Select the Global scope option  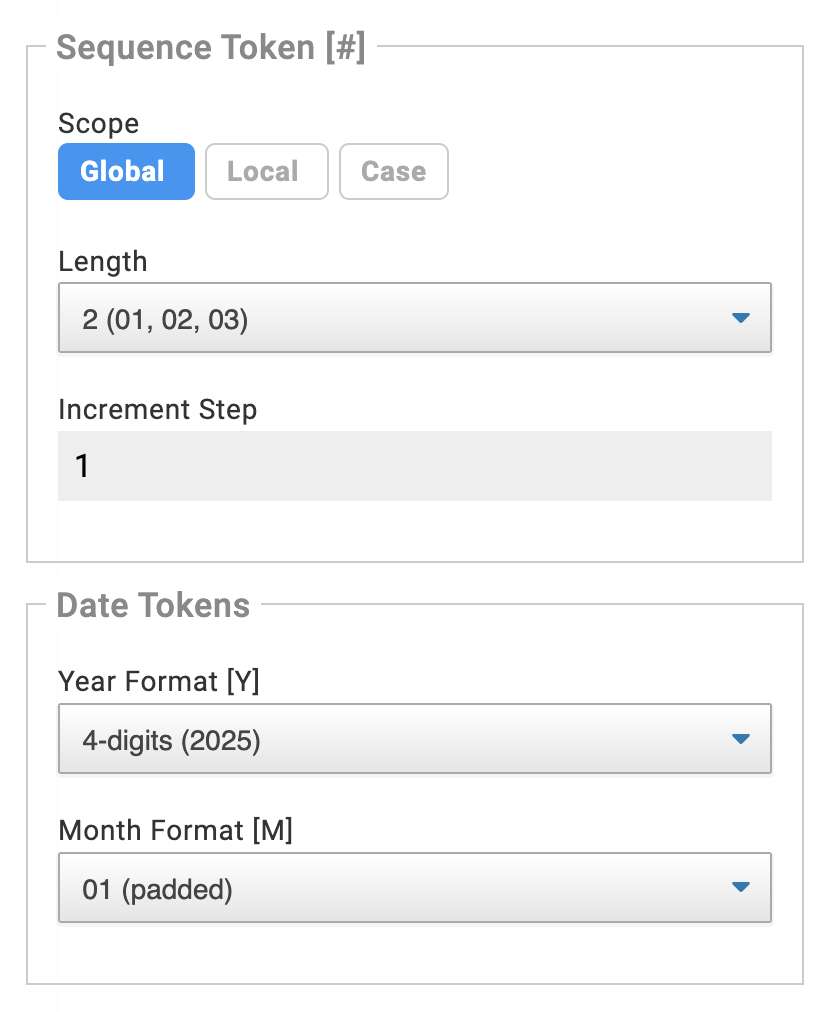coord(126,172)
